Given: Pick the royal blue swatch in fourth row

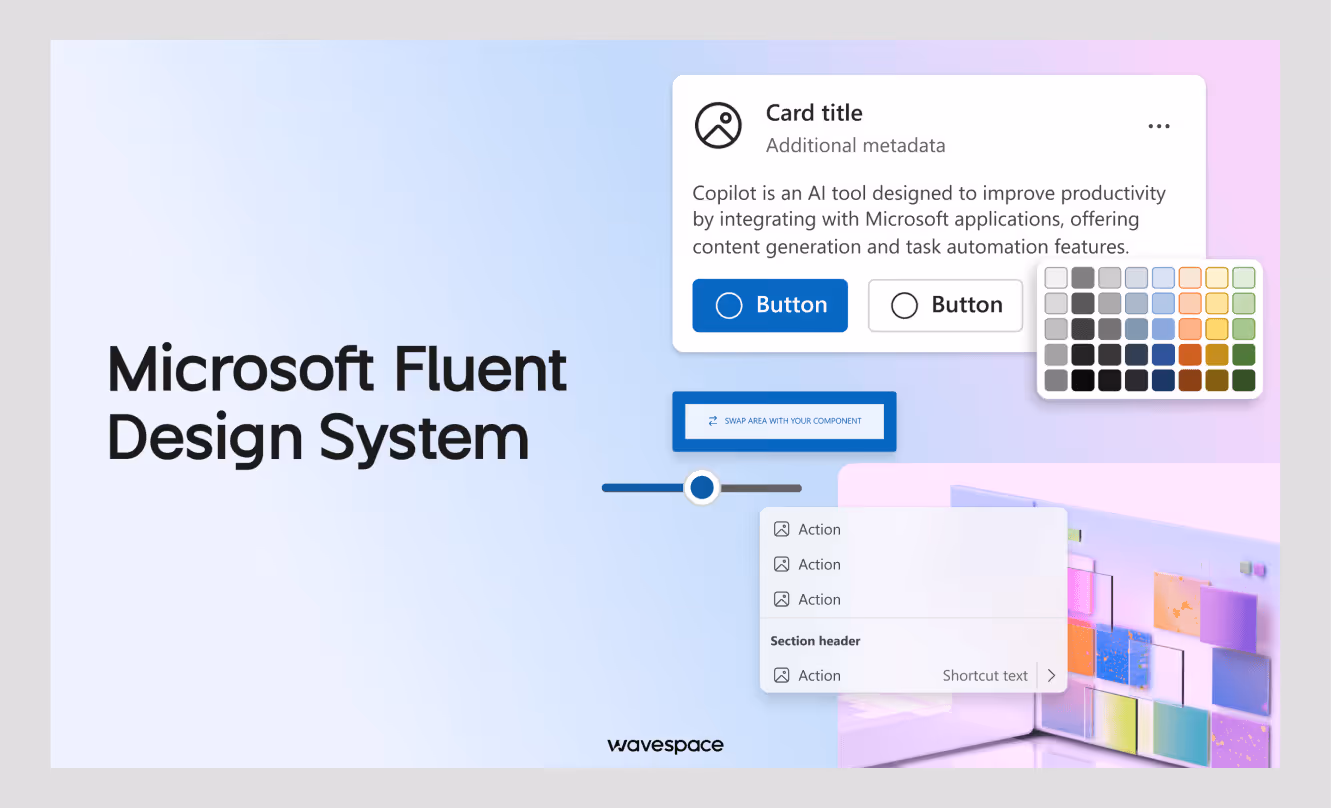Looking at the screenshot, I should tap(1163, 354).
